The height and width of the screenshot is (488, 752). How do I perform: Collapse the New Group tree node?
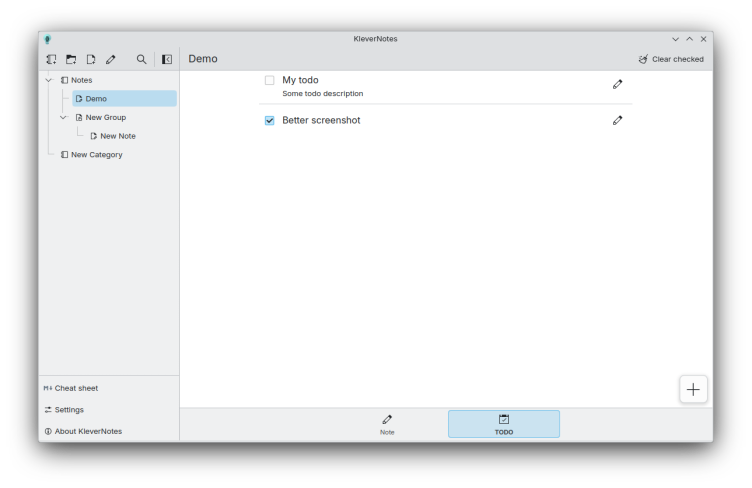[64, 117]
